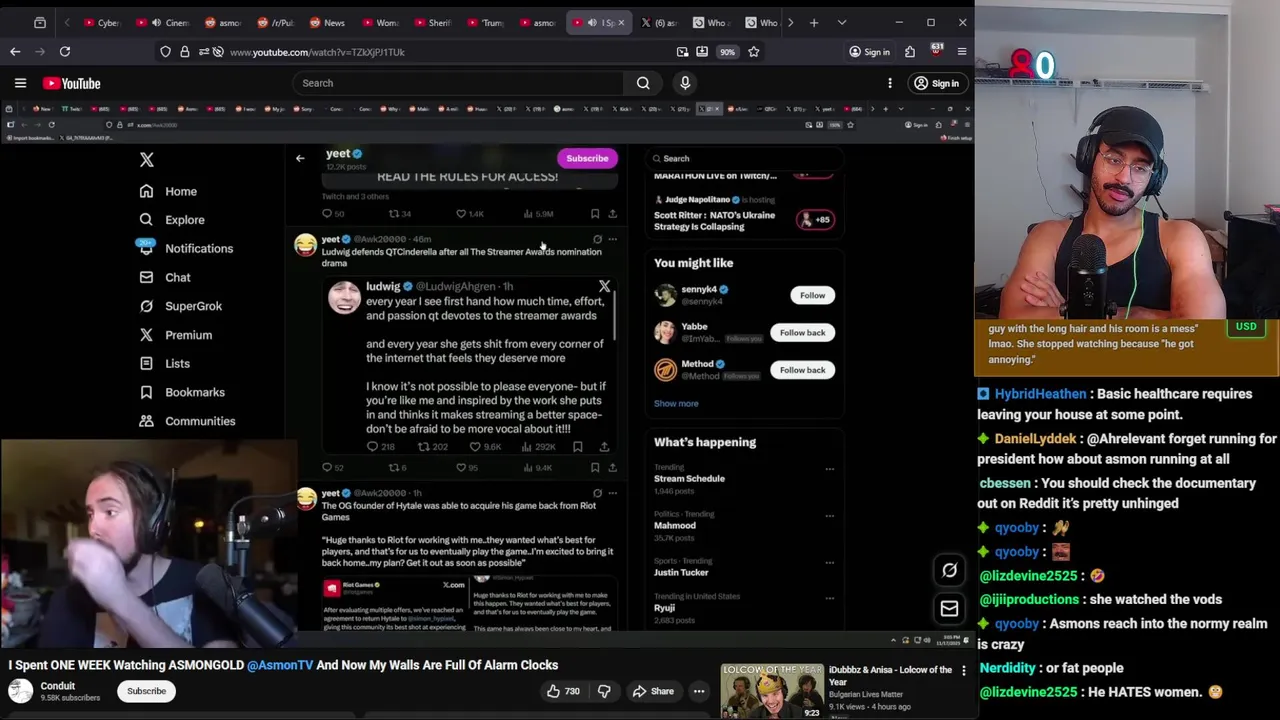
Task: Open more actions under the video
Action: pyautogui.click(x=699, y=691)
